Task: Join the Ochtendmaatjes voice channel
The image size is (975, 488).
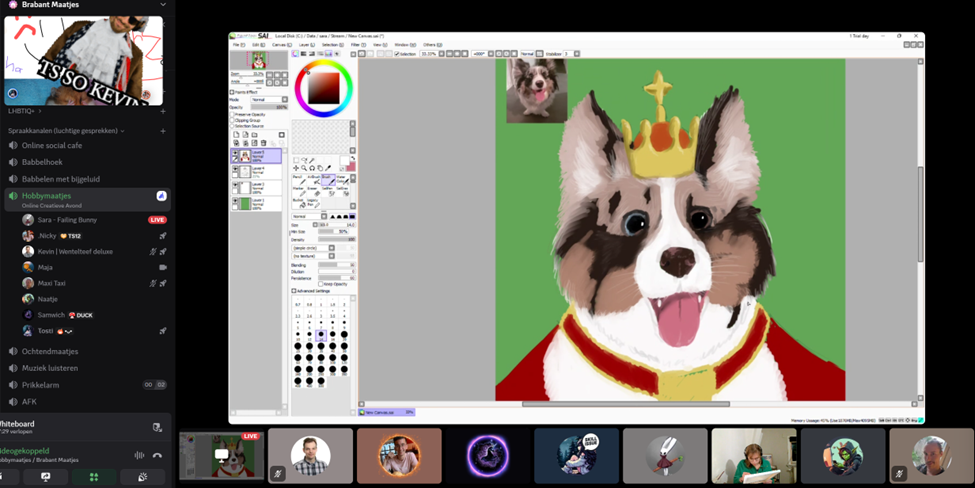Action: tap(50, 351)
